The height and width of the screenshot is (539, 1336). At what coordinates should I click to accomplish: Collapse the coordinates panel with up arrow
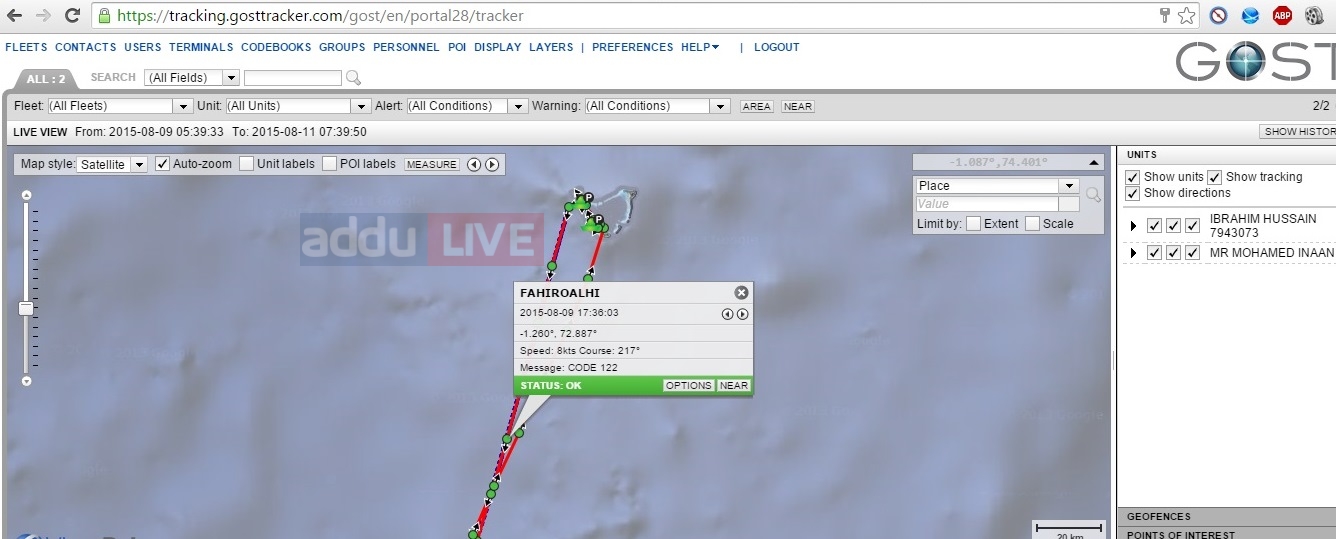1096,162
